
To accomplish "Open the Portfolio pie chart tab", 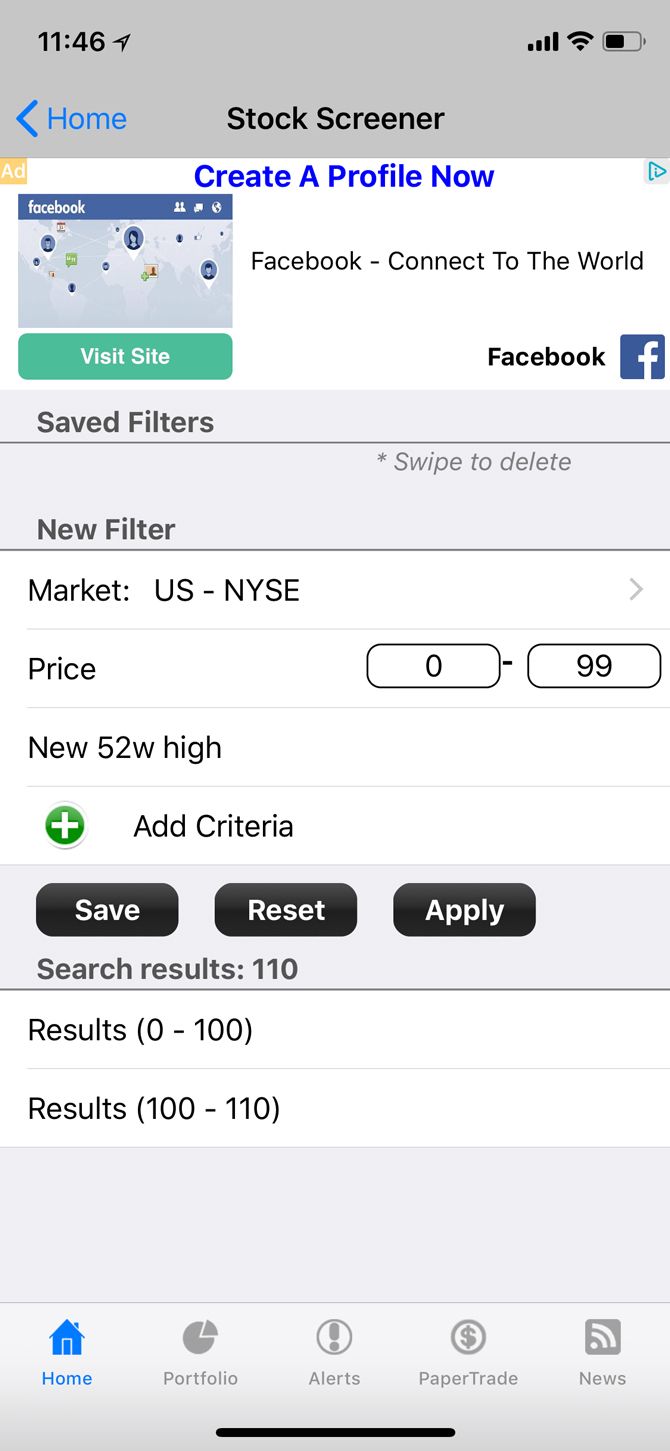I will tap(200, 1352).
